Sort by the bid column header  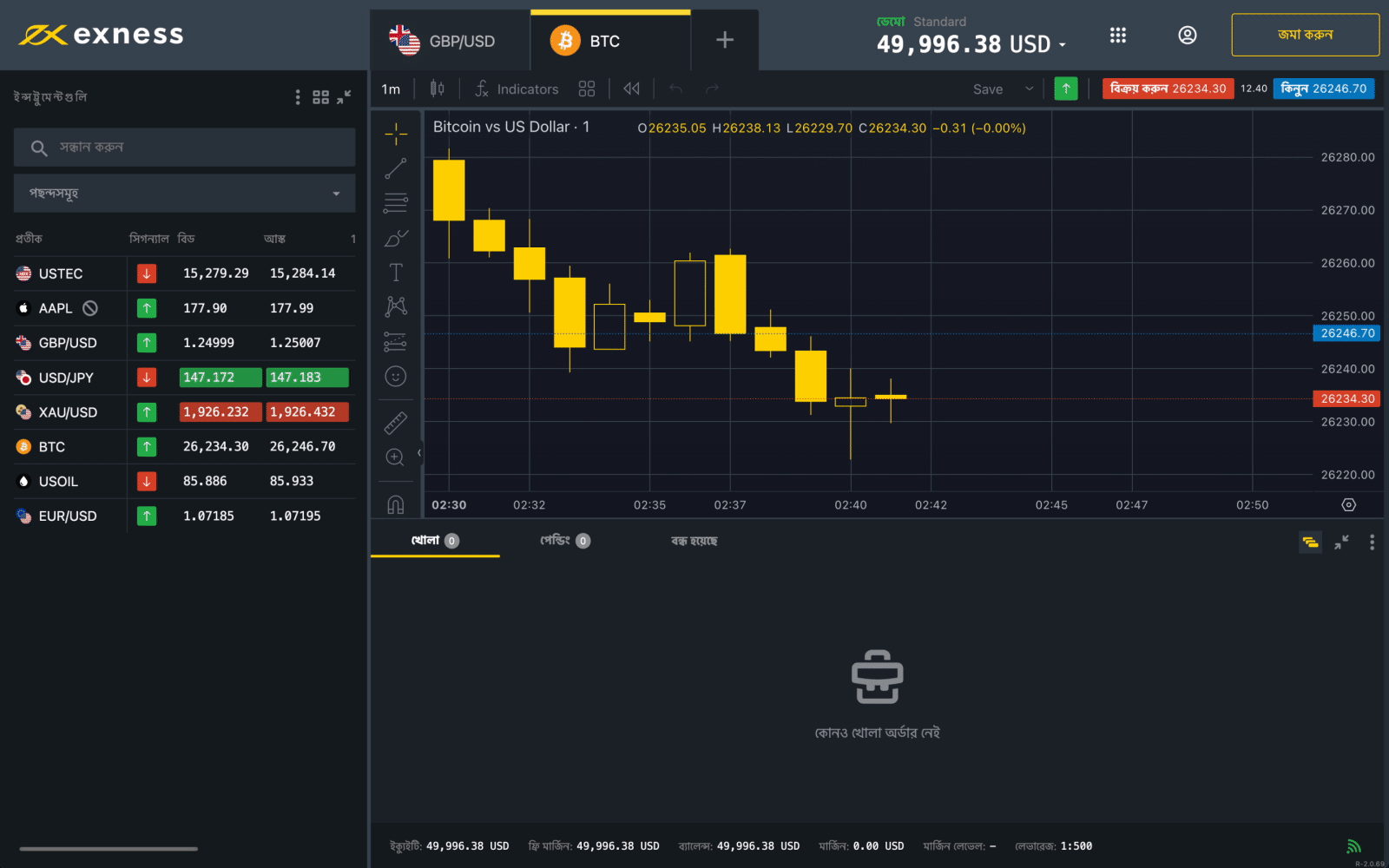[186, 239]
